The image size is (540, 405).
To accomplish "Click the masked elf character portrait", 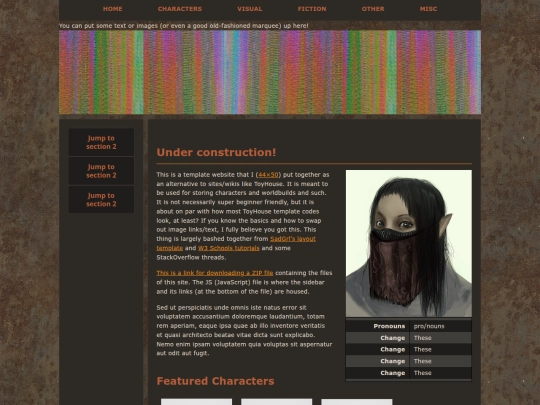I will pyautogui.click(x=409, y=243).
